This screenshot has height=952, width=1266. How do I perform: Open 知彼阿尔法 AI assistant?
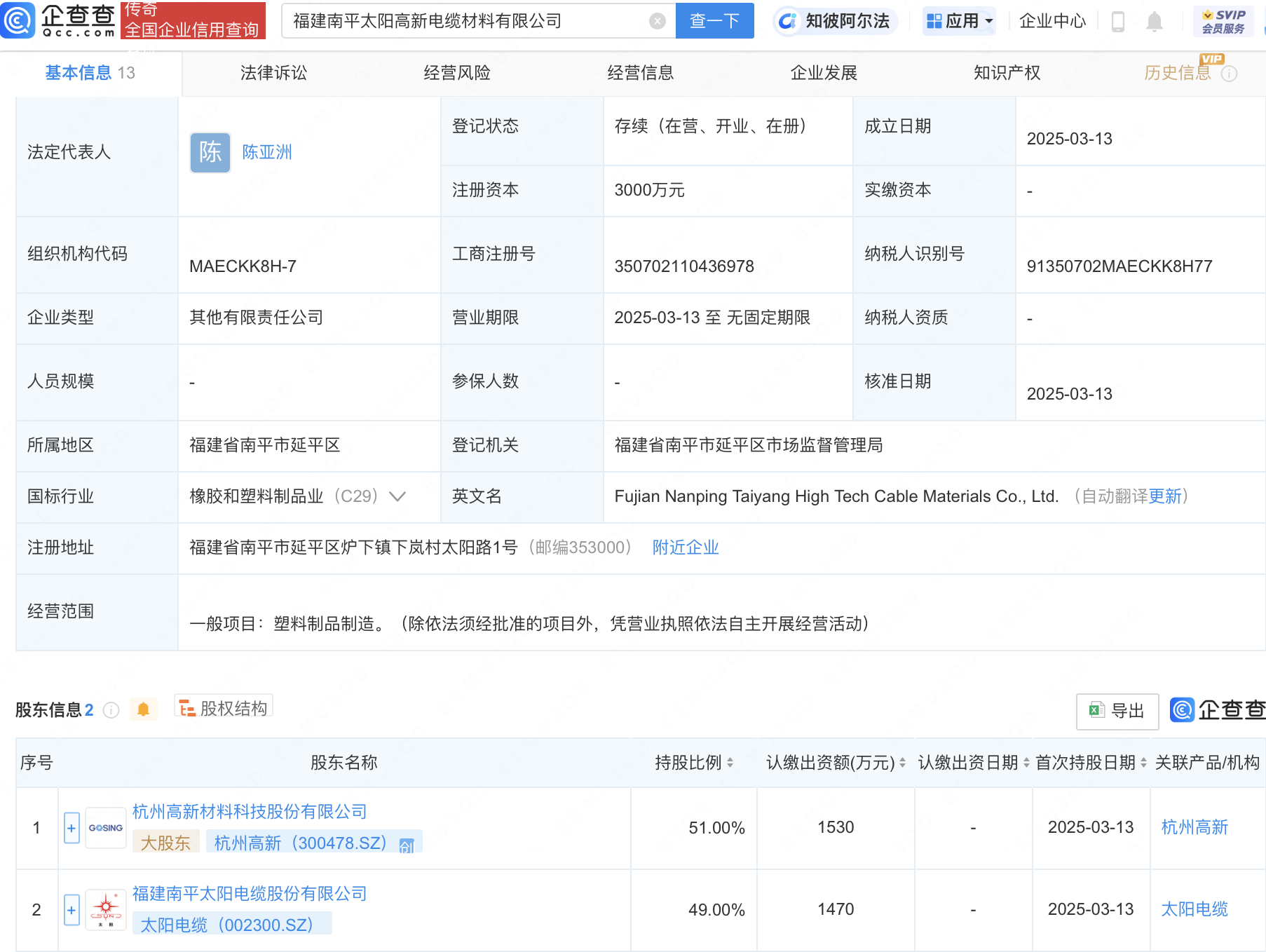tap(836, 21)
